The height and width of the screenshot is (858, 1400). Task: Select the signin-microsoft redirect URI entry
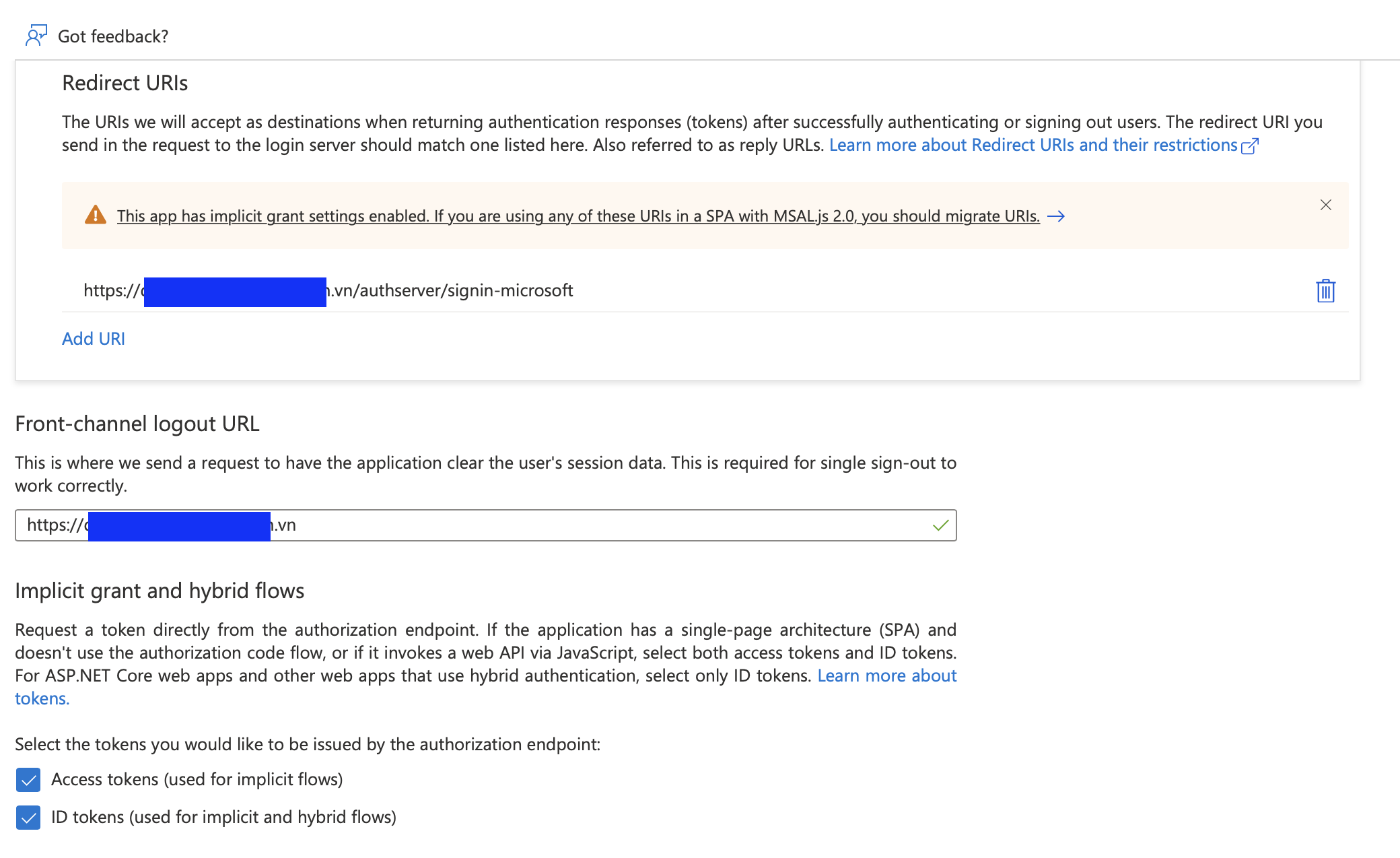[x=451, y=290]
